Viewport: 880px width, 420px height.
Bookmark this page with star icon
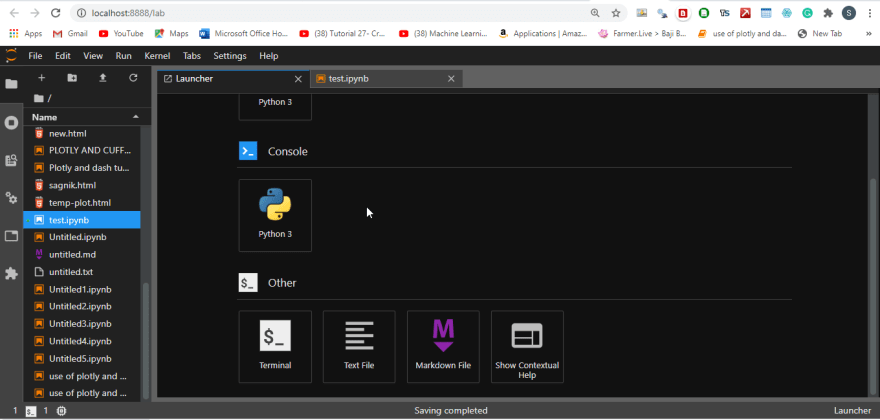pyautogui.click(x=616, y=13)
